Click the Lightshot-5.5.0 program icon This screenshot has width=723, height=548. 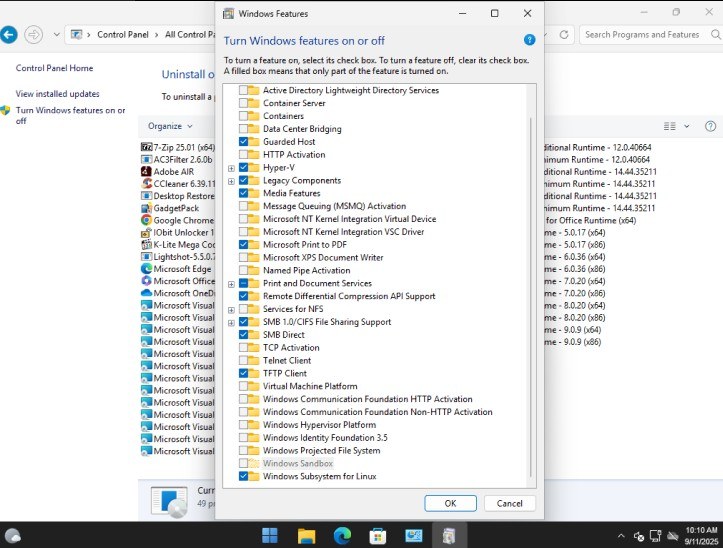tap(146, 256)
